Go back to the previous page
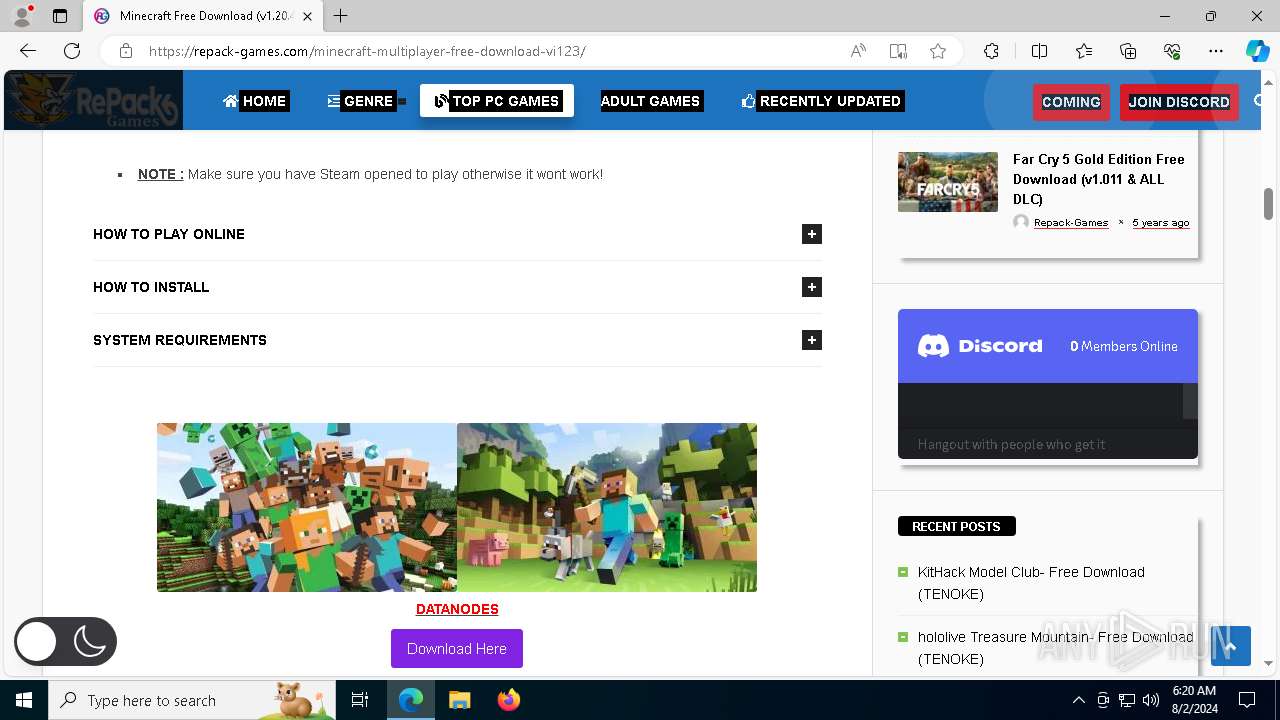The image size is (1280, 720). (x=28, y=51)
